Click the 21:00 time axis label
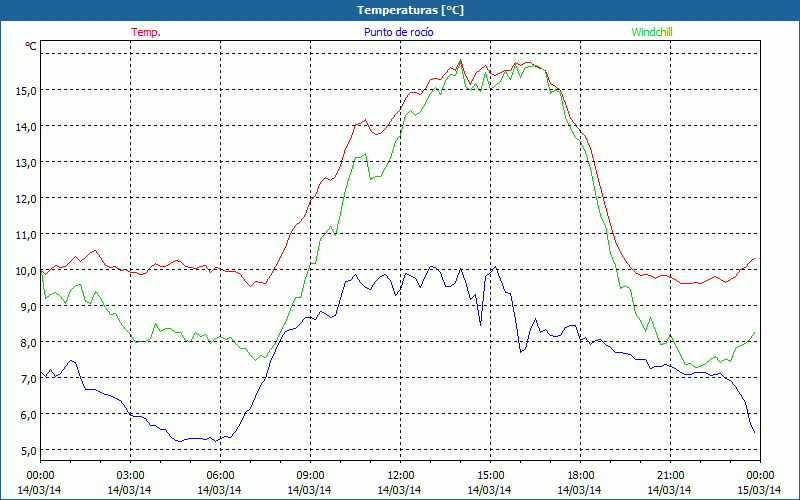The width and height of the screenshot is (800, 500). 670,476
